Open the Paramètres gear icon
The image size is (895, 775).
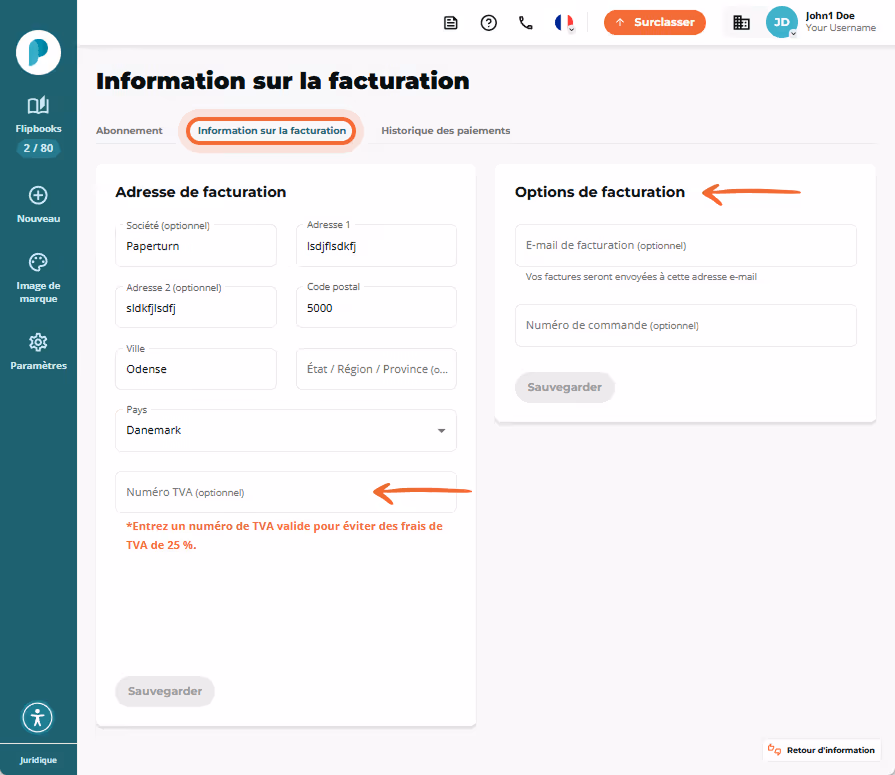38,342
